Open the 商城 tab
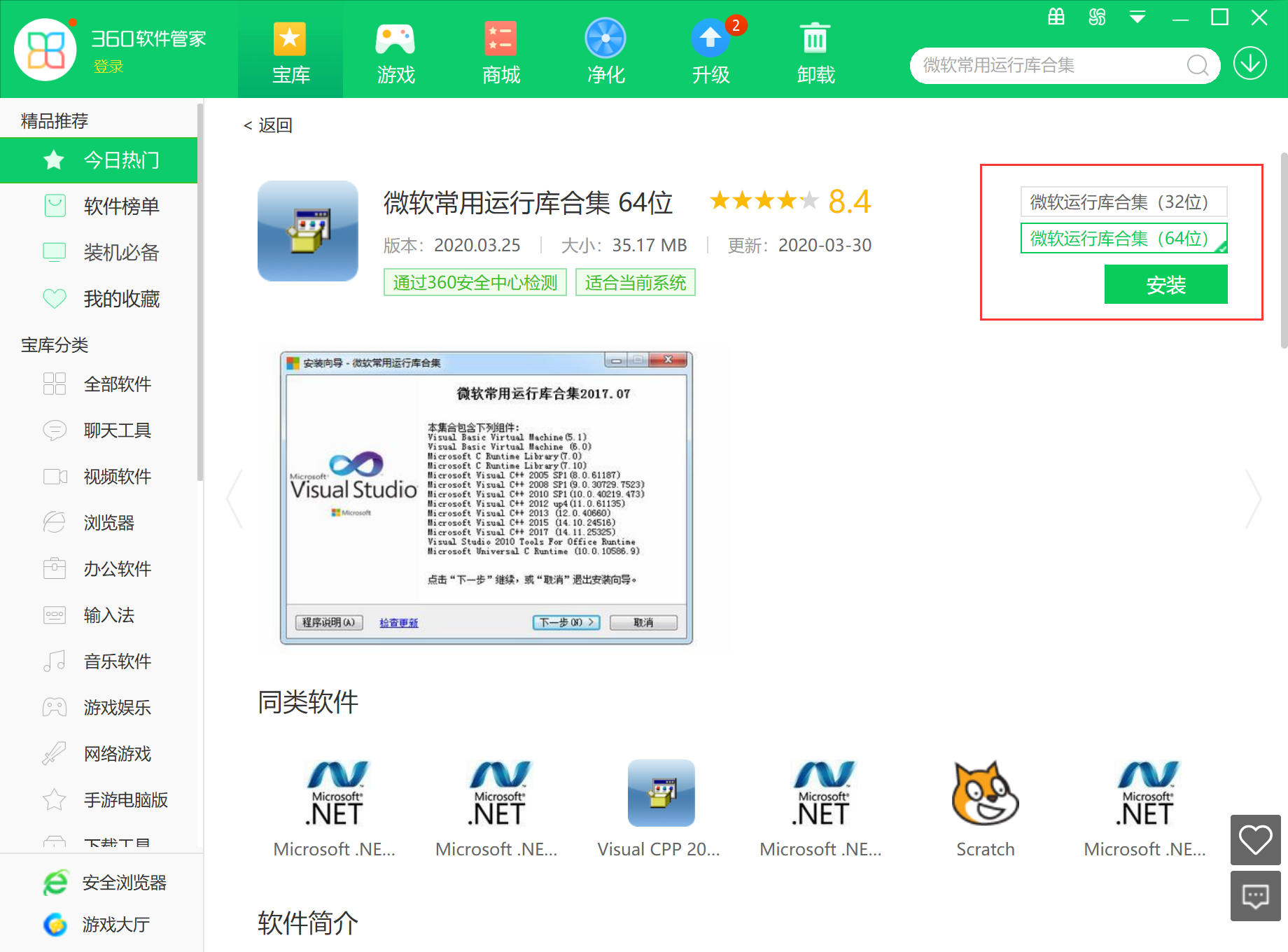The height and width of the screenshot is (952, 1288). pos(500,52)
